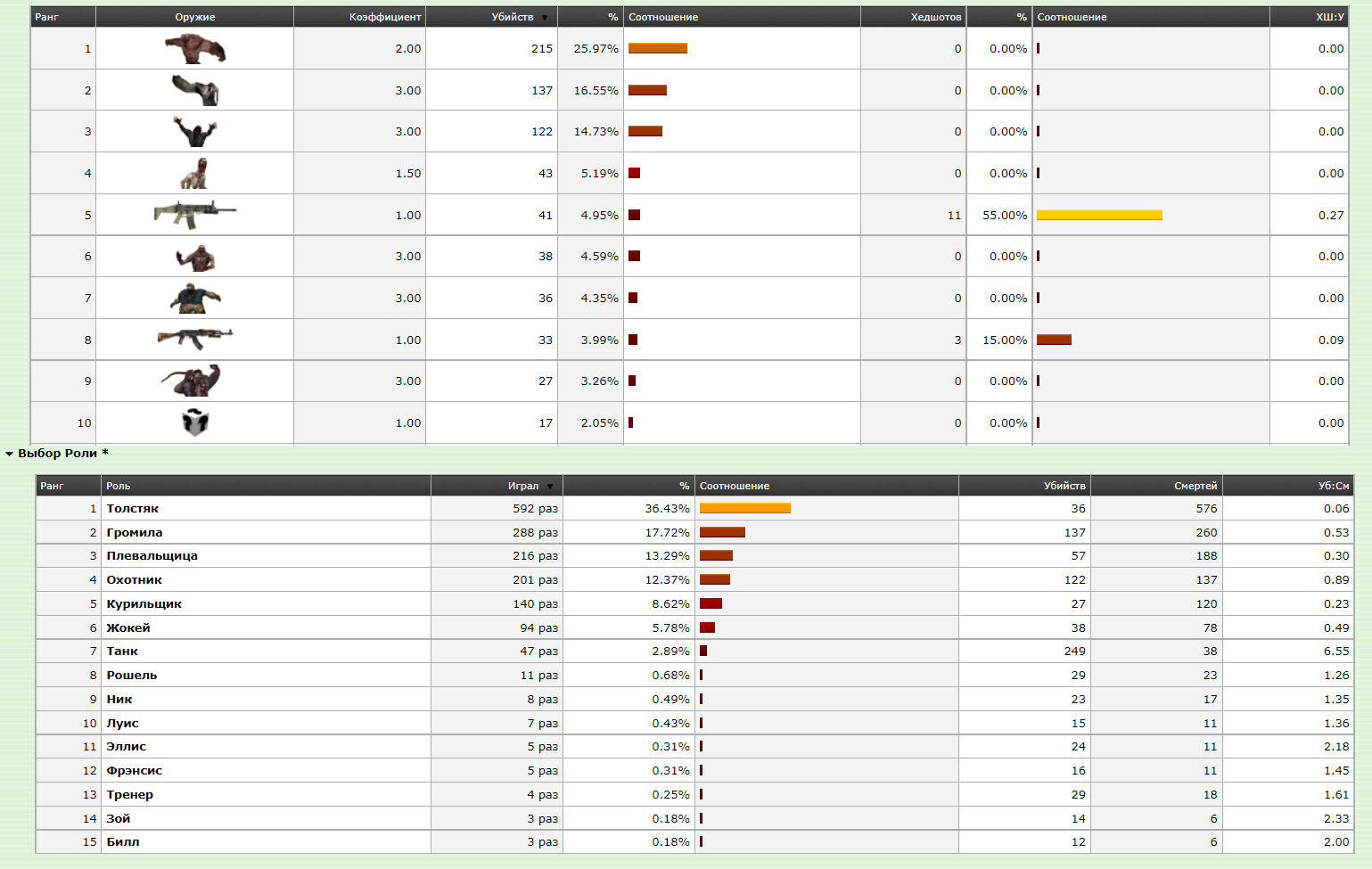Click the Tank weapon image in rank 1
This screenshot has height=869, width=1372.
click(195, 48)
